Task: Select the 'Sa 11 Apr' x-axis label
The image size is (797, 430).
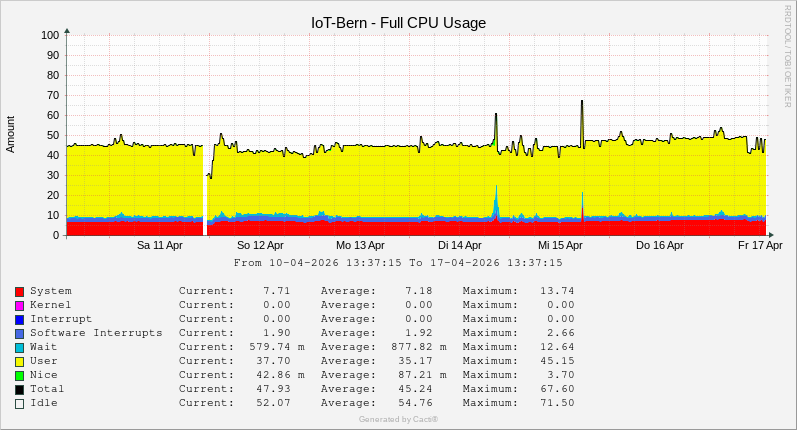Action: [x=160, y=245]
